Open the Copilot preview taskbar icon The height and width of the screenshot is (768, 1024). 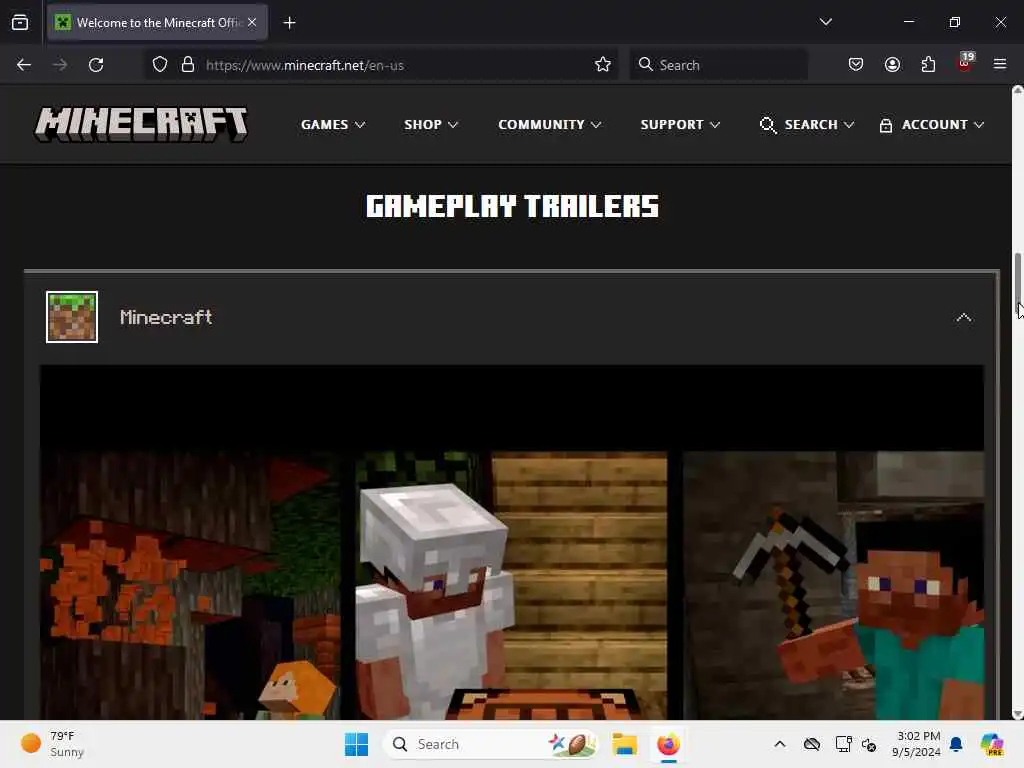(992, 744)
